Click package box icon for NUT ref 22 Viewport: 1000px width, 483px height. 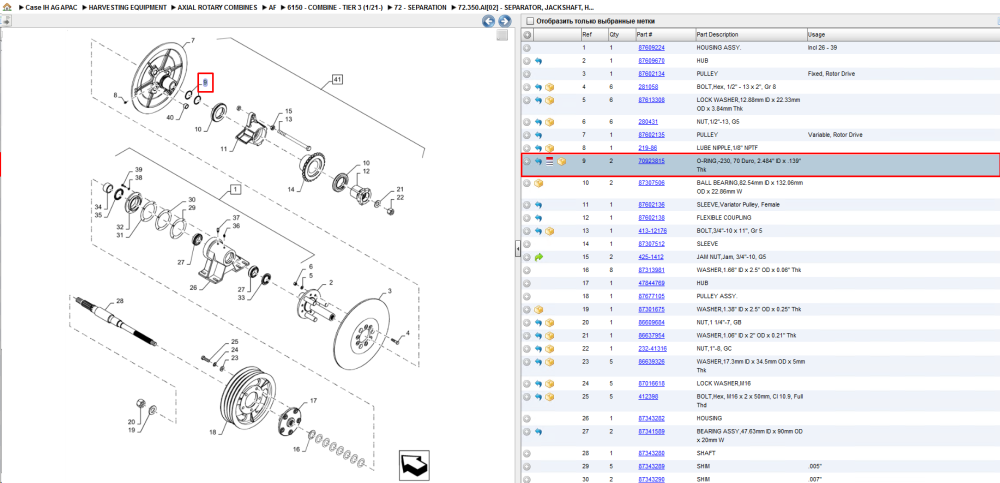[x=550, y=349]
